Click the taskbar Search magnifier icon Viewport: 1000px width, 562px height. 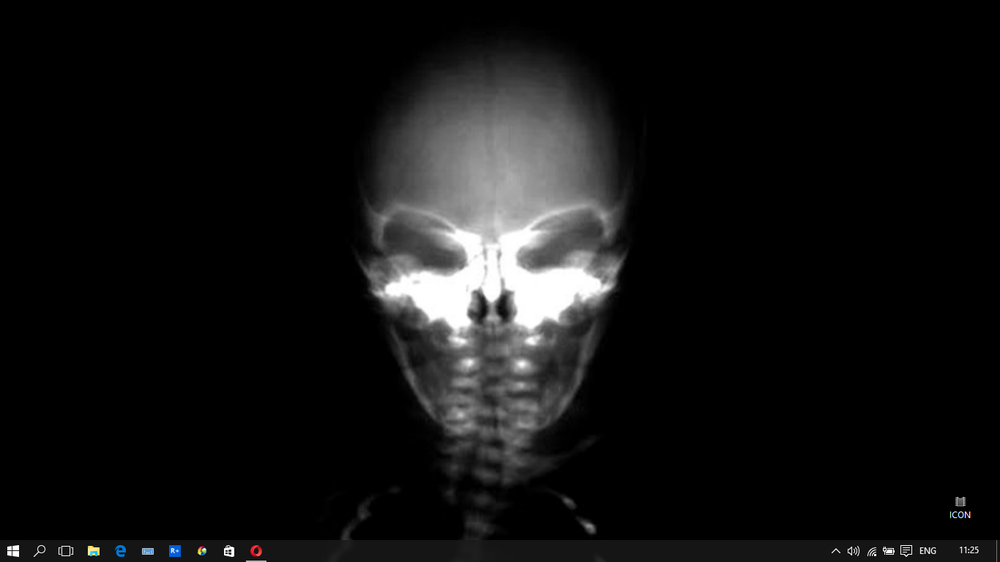pos(40,551)
